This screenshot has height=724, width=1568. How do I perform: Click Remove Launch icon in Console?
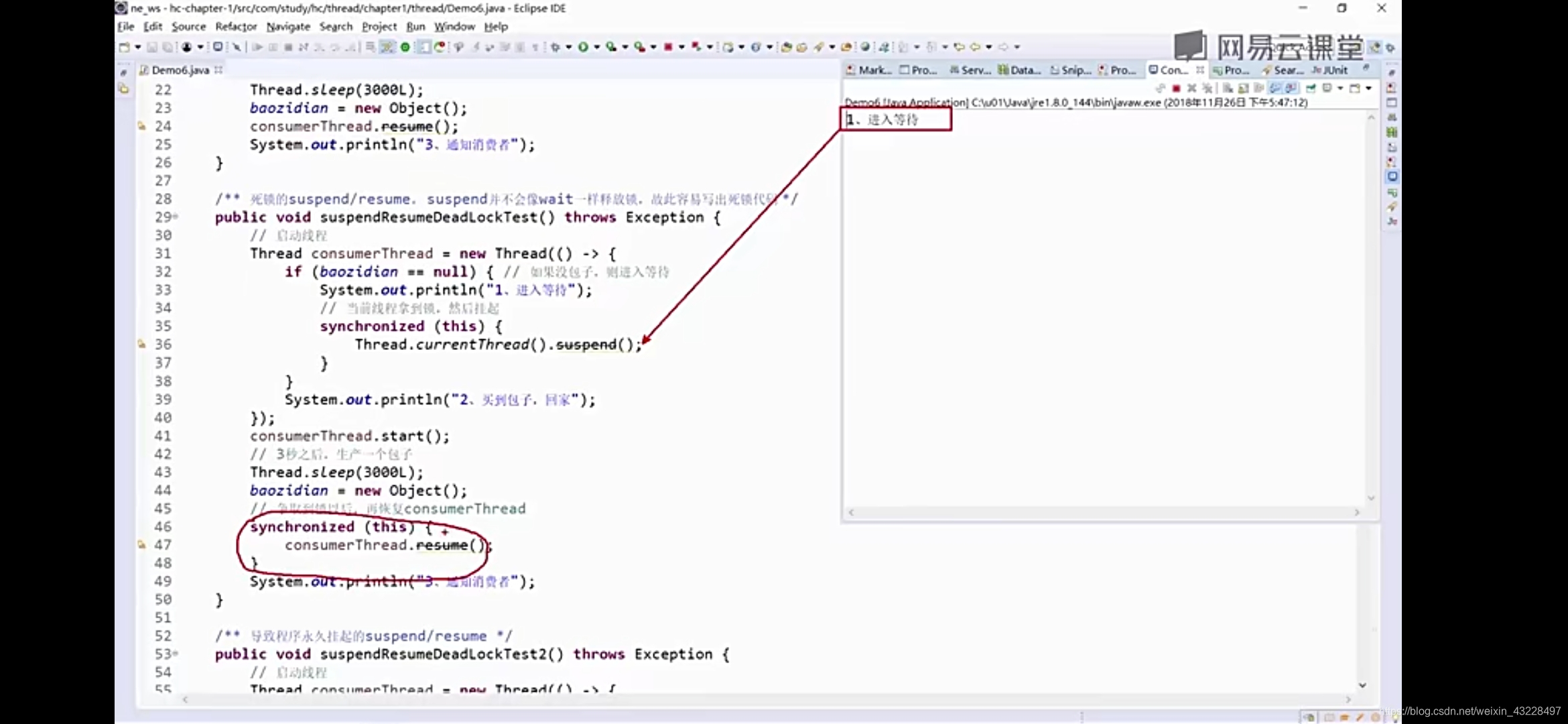pos(1192,88)
